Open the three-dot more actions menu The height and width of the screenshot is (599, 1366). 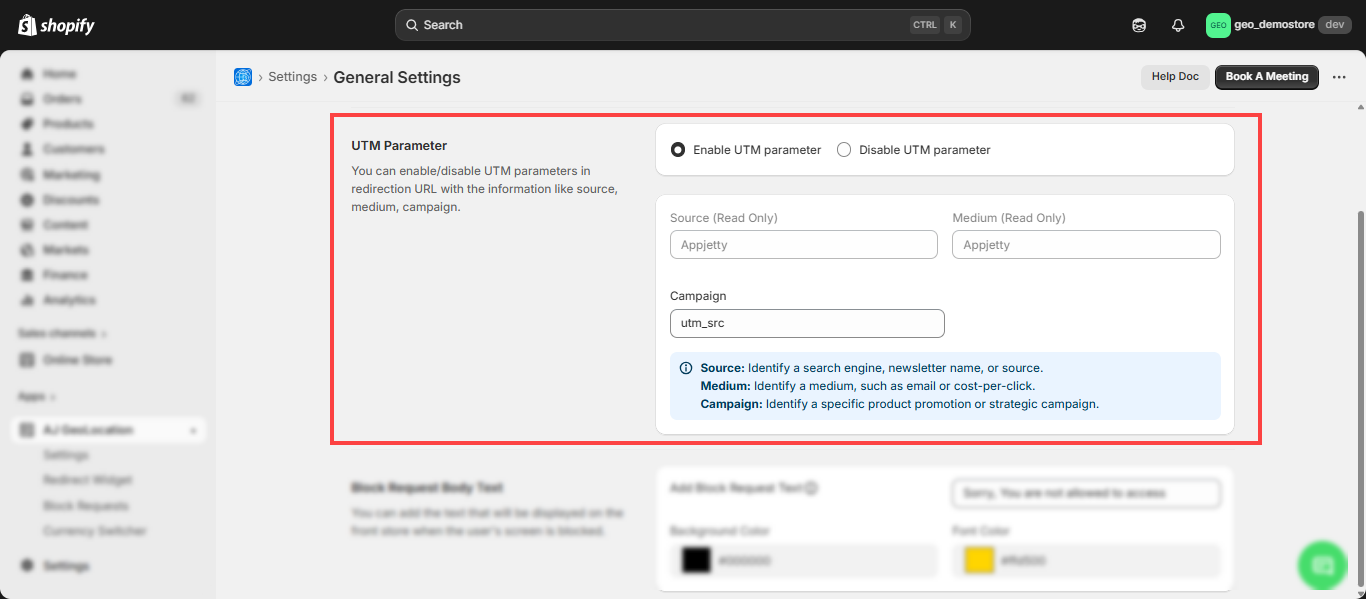[x=1339, y=77]
